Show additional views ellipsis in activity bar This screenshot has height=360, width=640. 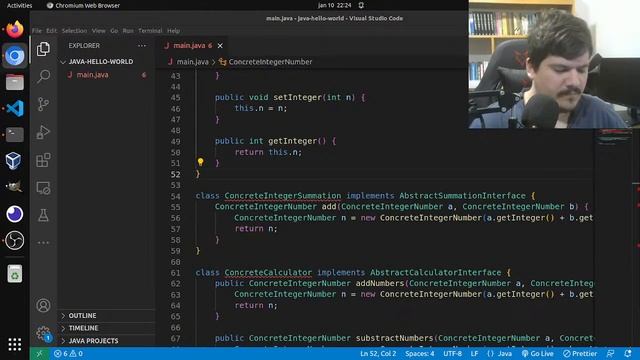(x=43, y=242)
